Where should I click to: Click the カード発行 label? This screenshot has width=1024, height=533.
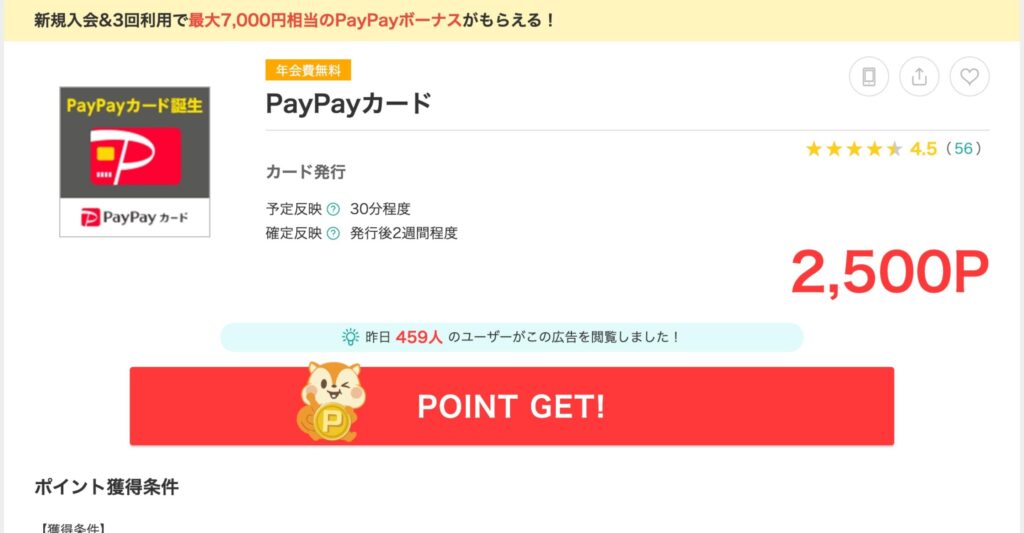[306, 172]
